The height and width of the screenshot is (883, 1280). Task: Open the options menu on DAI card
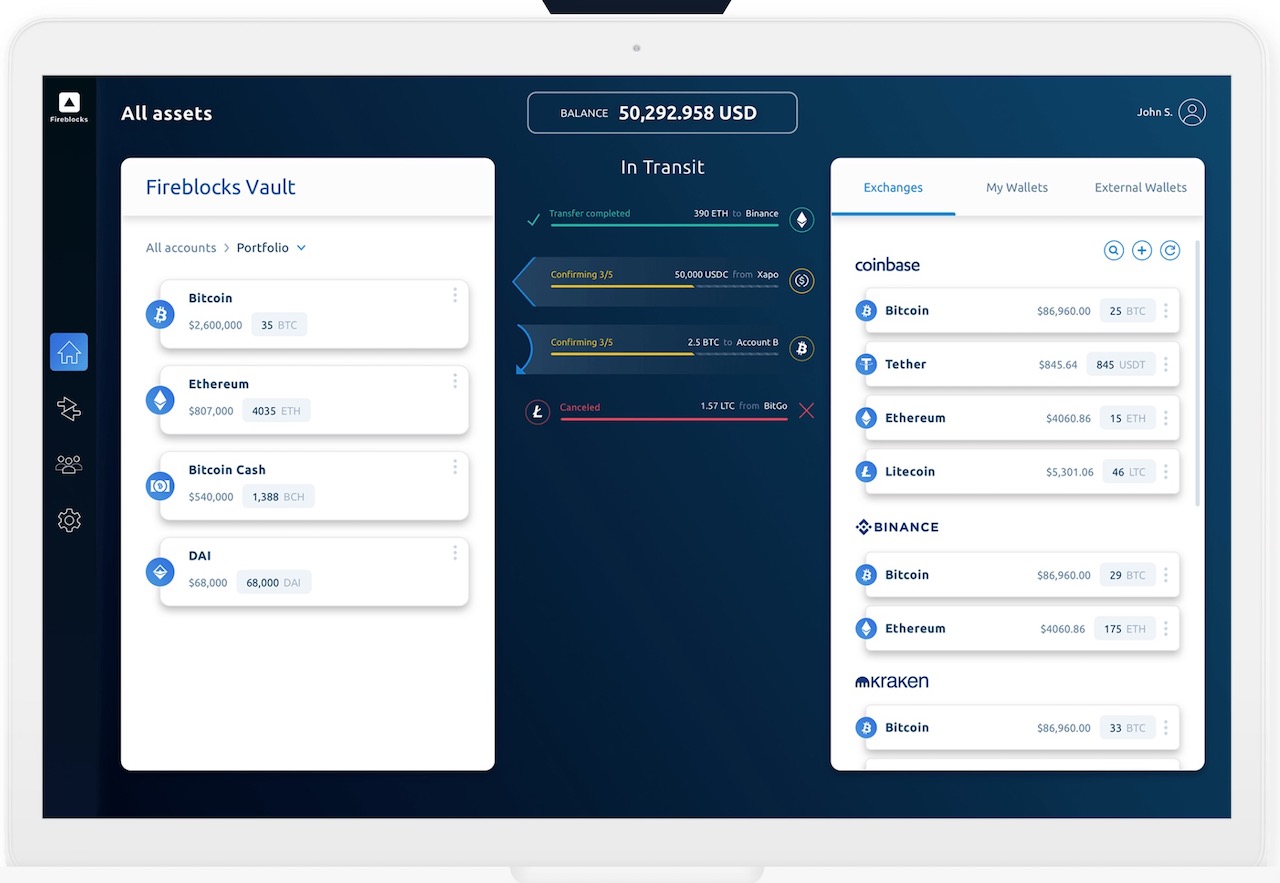click(x=455, y=553)
